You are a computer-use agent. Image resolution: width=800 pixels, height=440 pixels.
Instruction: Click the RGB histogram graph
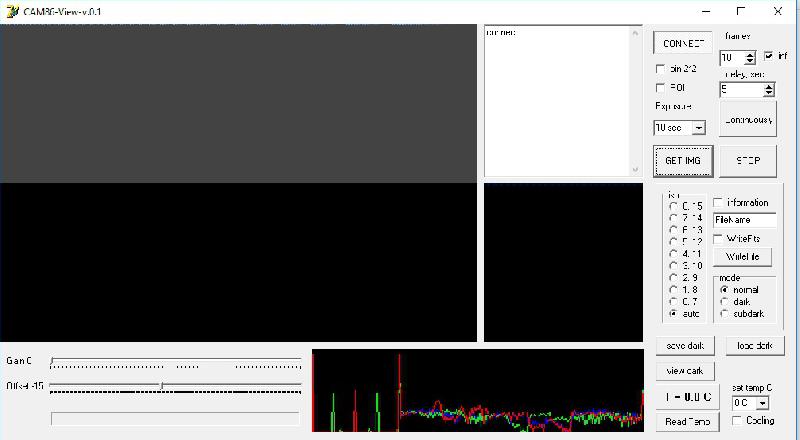click(478, 390)
